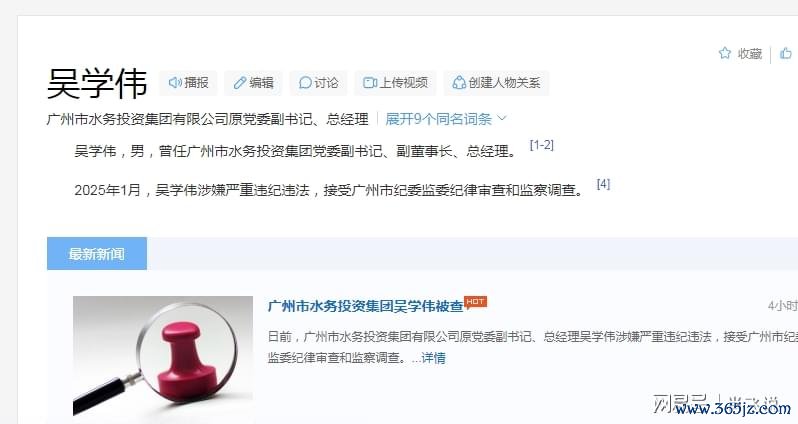Click the HOT badge beside the news headline

point(475,302)
